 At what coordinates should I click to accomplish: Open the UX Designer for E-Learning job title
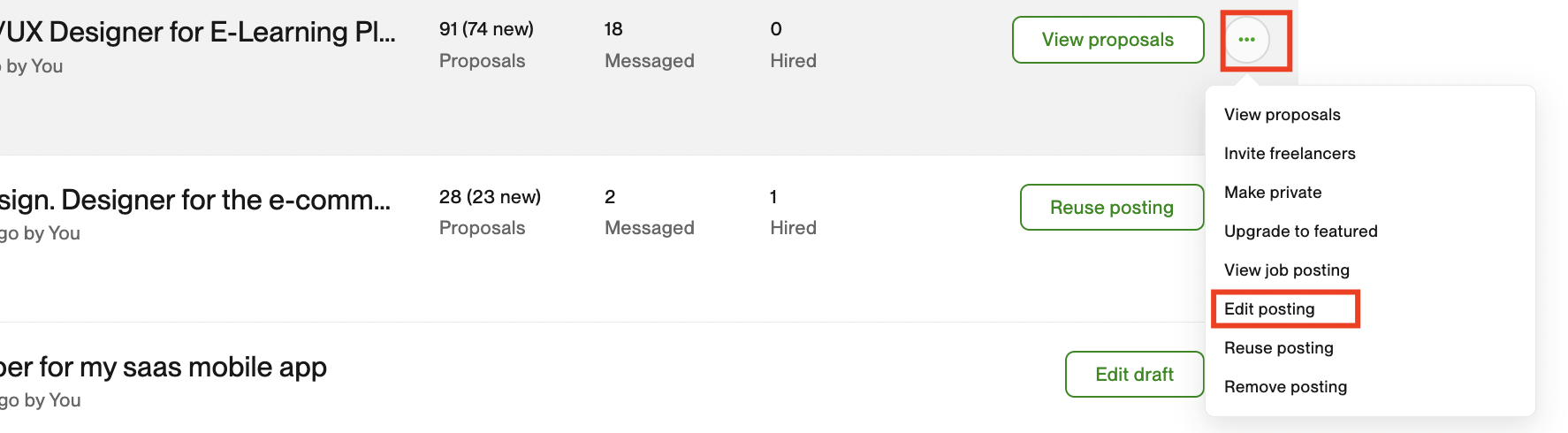[x=197, y=33]
